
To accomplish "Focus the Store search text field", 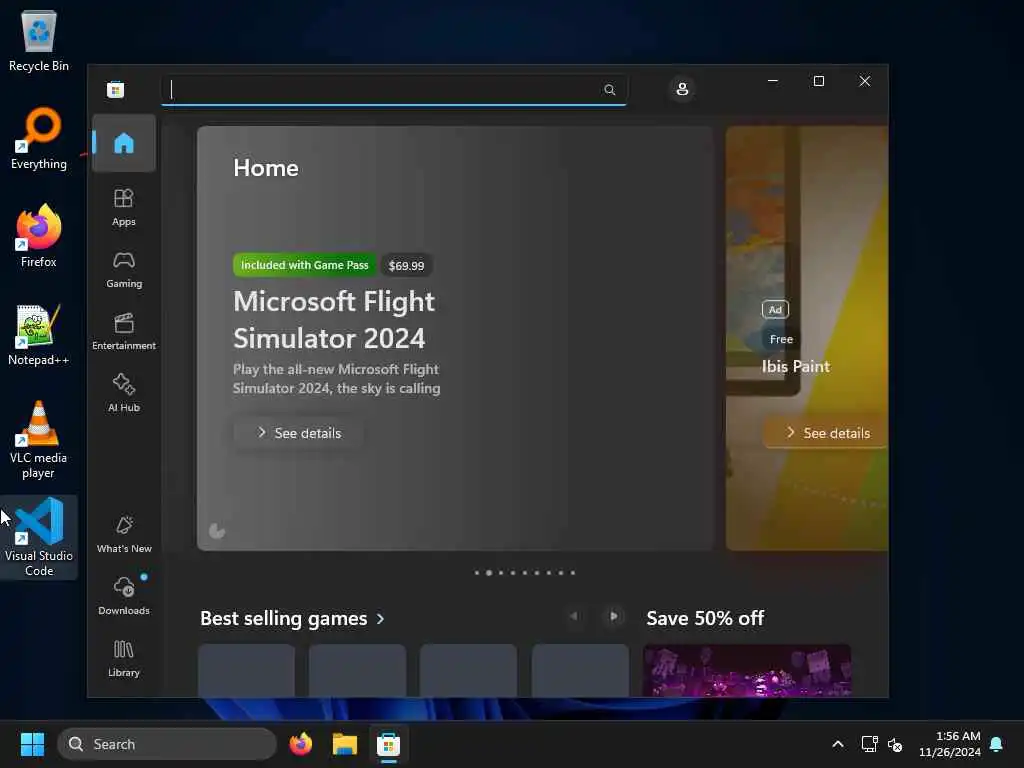I will point(394,89).
